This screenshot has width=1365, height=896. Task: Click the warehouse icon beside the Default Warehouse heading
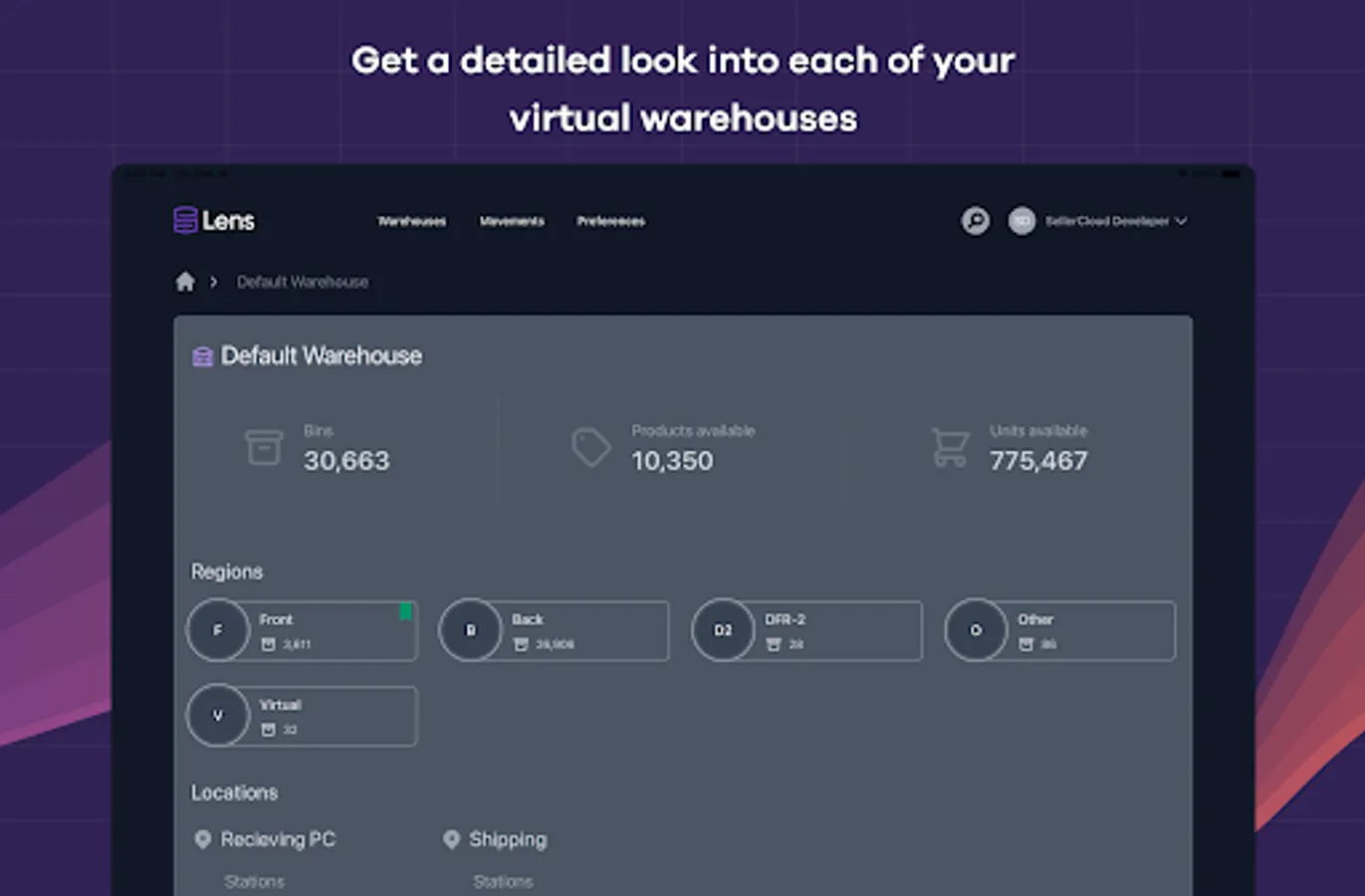click(202, 356)
